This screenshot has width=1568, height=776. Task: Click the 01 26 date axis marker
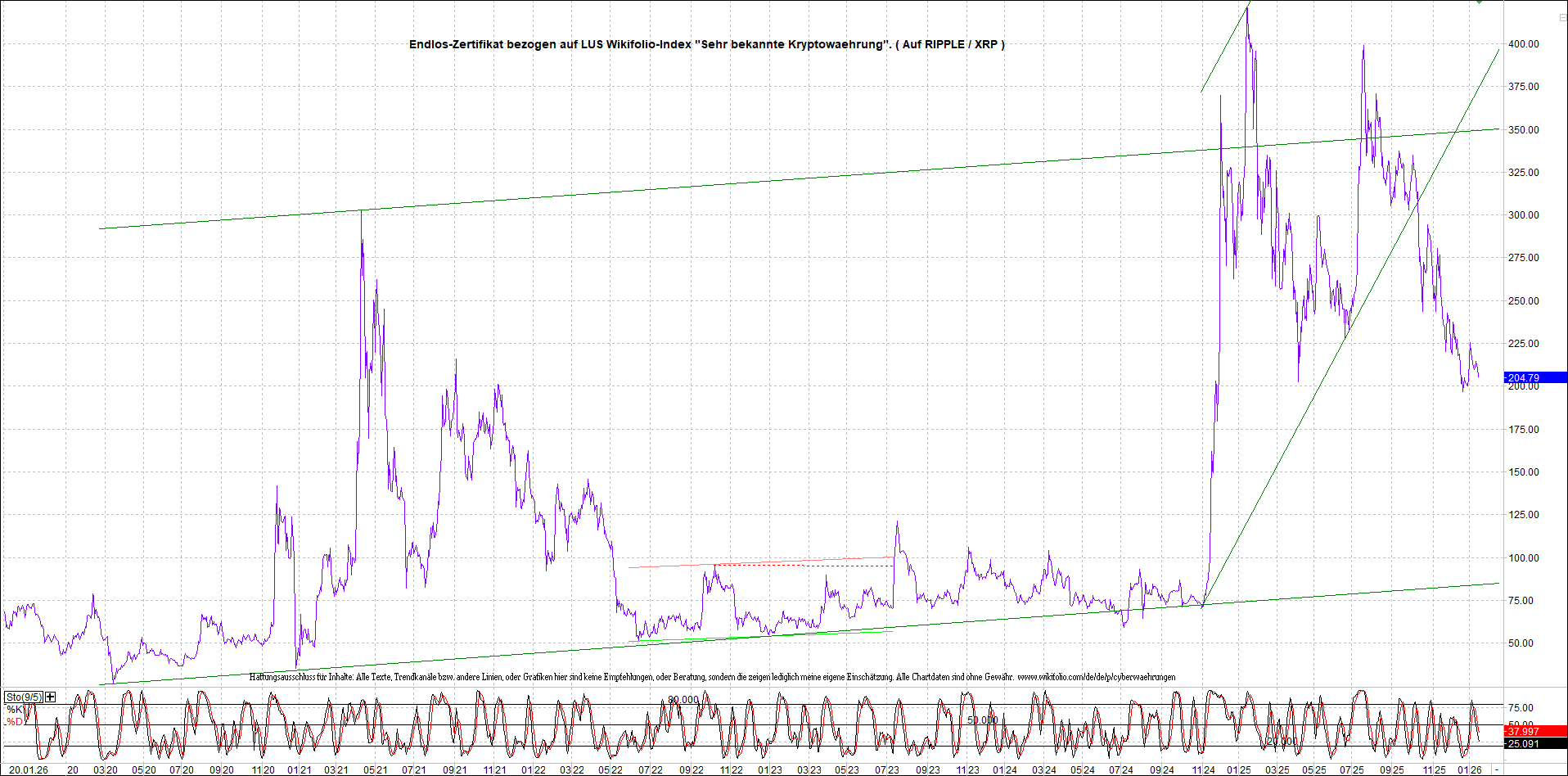(x=1470, y=769)
